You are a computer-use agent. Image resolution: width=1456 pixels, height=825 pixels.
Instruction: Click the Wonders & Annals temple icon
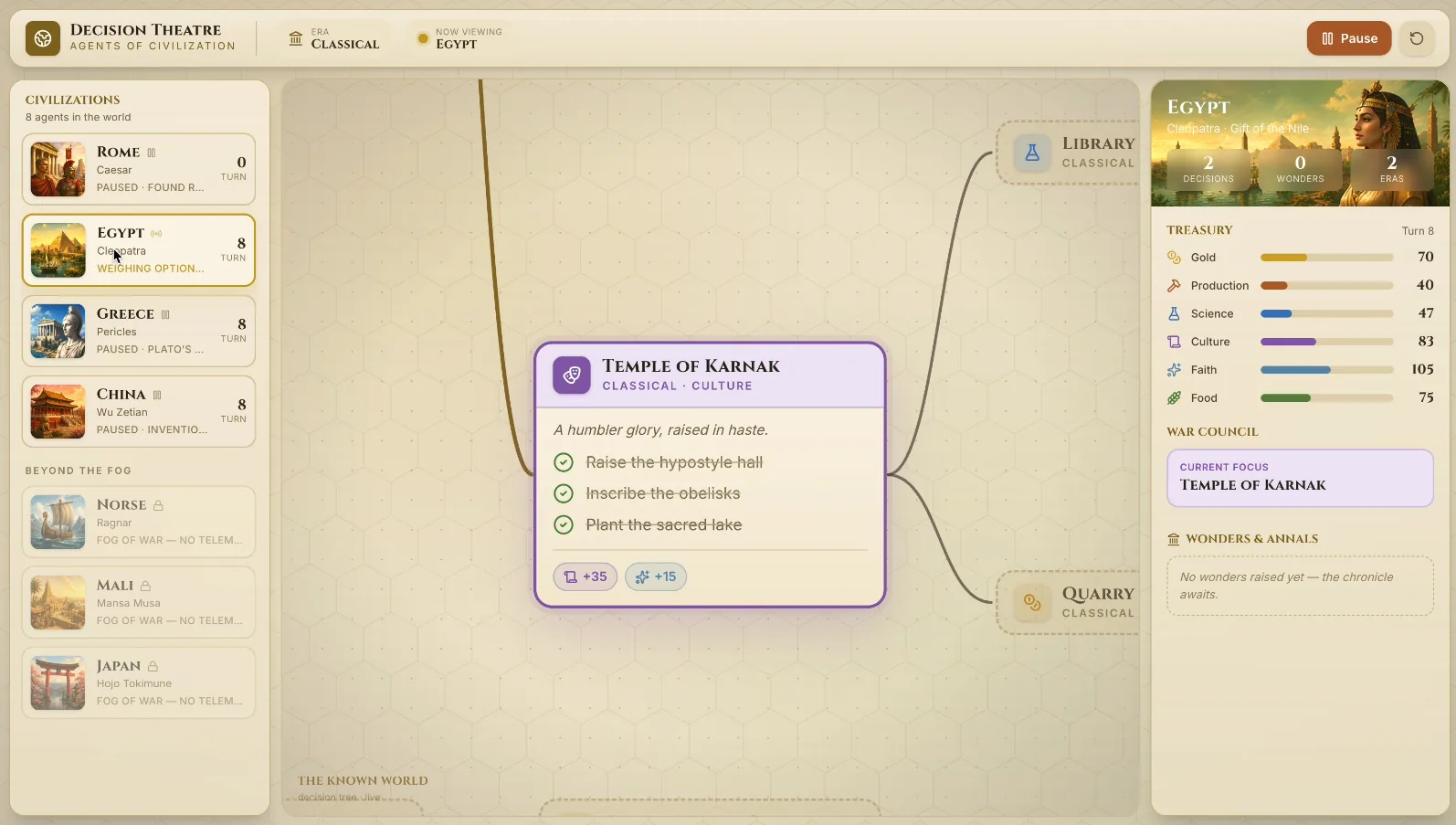[1174, 539]
